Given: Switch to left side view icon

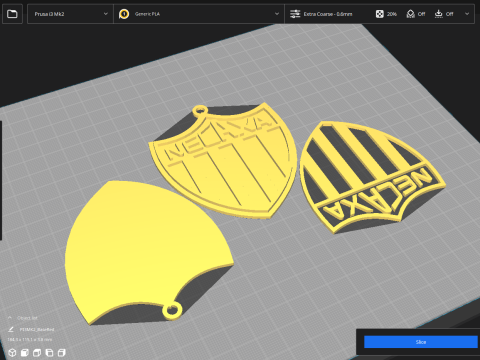Looking at the screenshot, I should pyautogui.click(x=49, y=352).
